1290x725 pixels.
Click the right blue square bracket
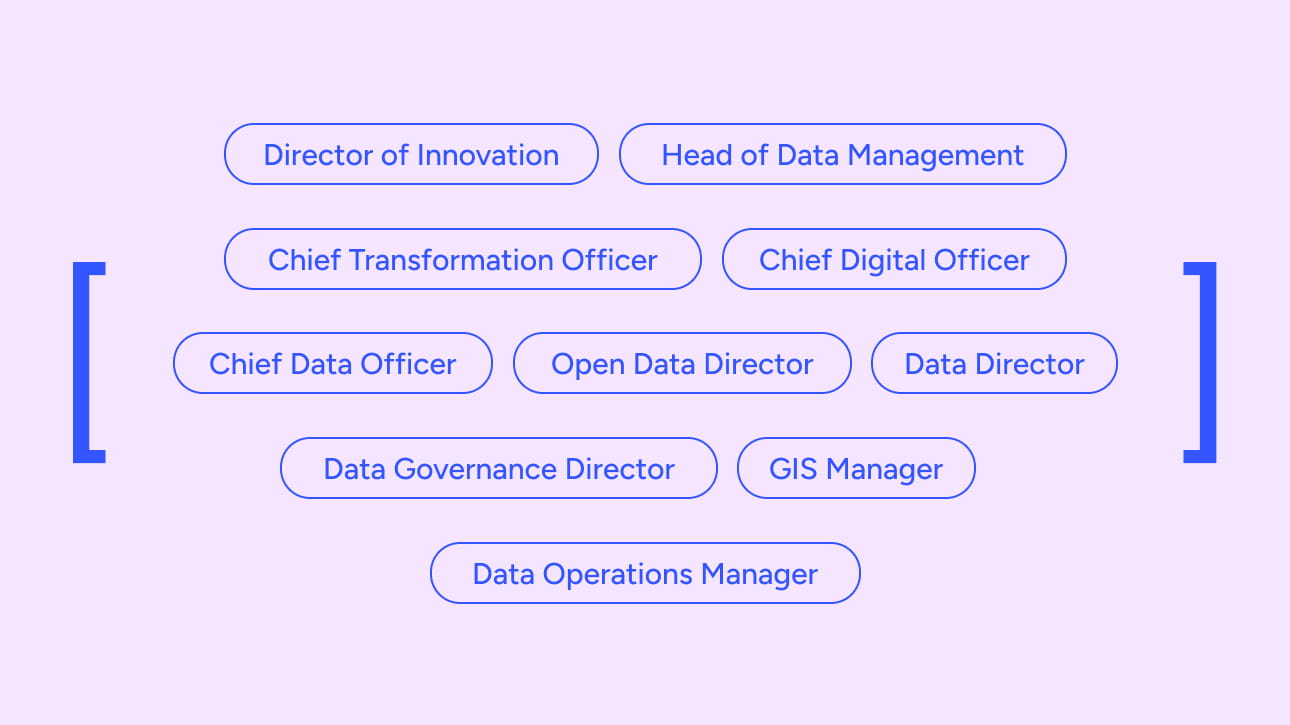pyautogui.click(x=1207, y=362)
